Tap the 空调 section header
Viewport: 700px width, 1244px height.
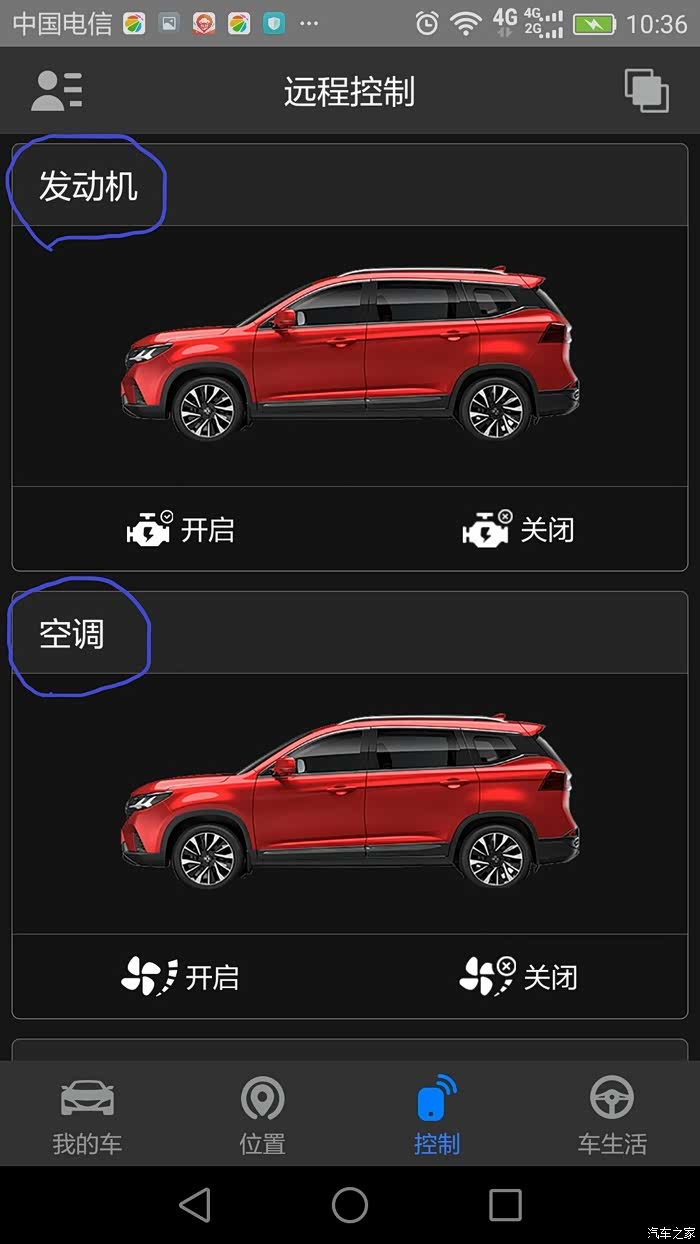click(x=72, y=634)
